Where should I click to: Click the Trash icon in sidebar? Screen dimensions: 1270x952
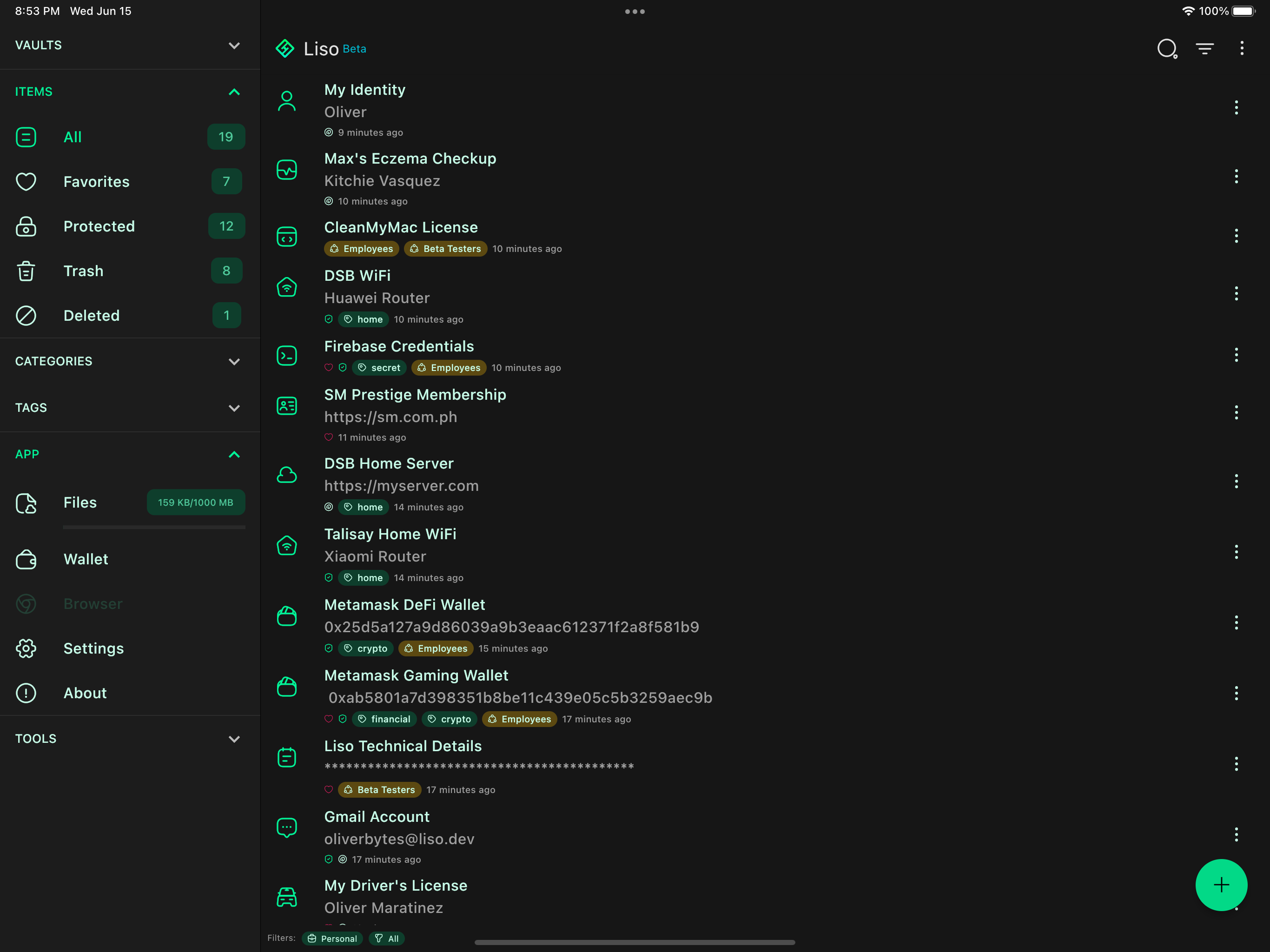pos(26,271)
